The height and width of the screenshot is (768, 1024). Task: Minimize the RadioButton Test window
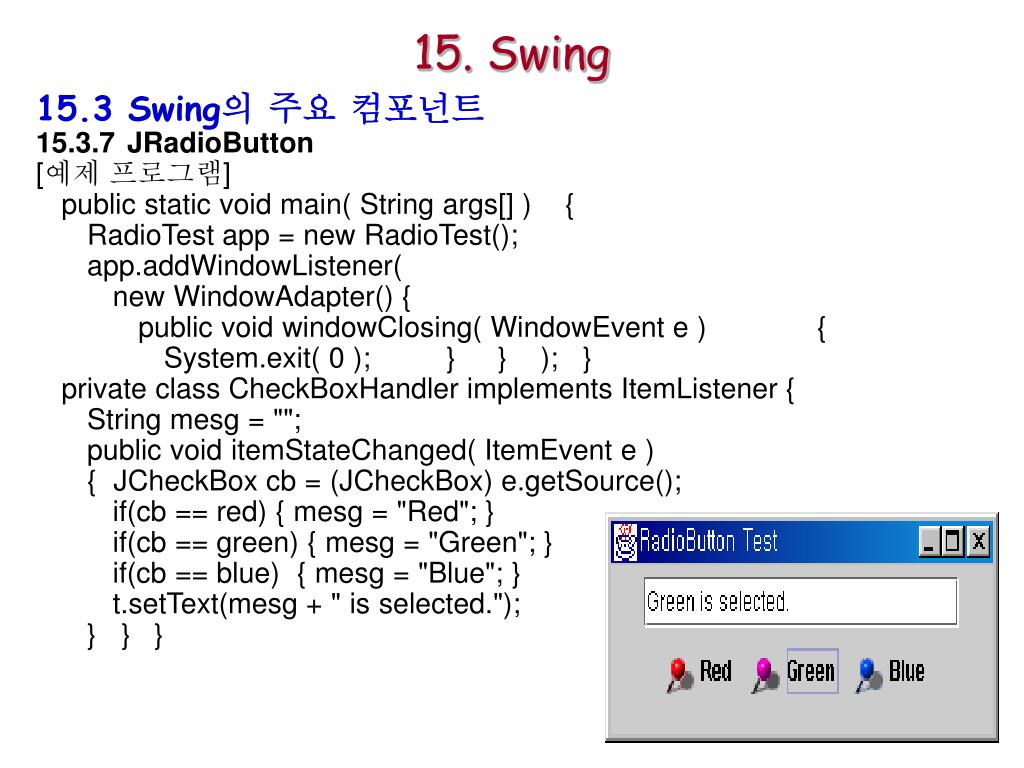point(929,541)
